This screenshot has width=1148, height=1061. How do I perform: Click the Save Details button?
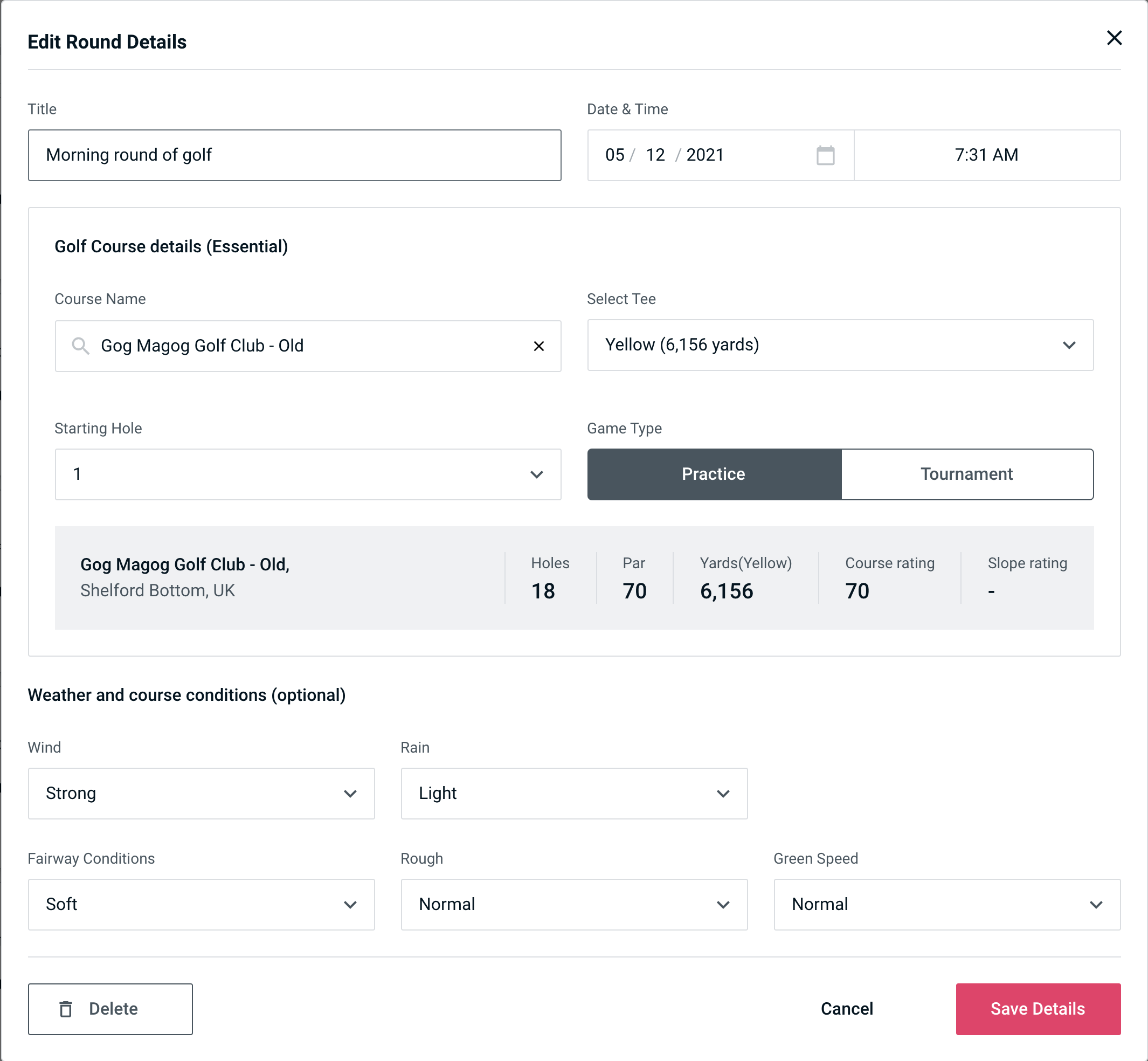point(1037,1009)
